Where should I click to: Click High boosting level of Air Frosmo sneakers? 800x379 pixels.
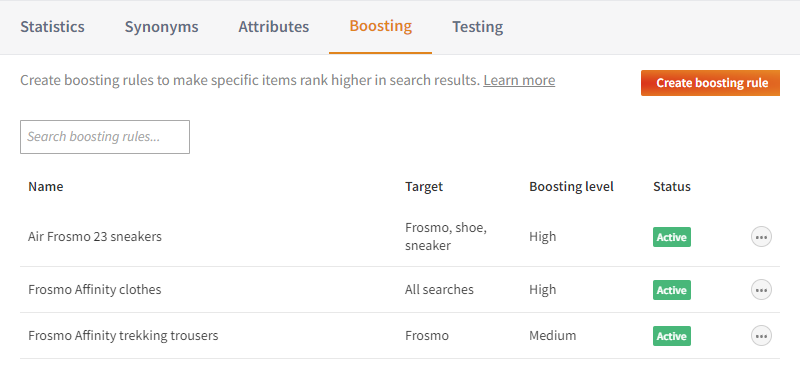pyautogui.click(x=543, y=237)
